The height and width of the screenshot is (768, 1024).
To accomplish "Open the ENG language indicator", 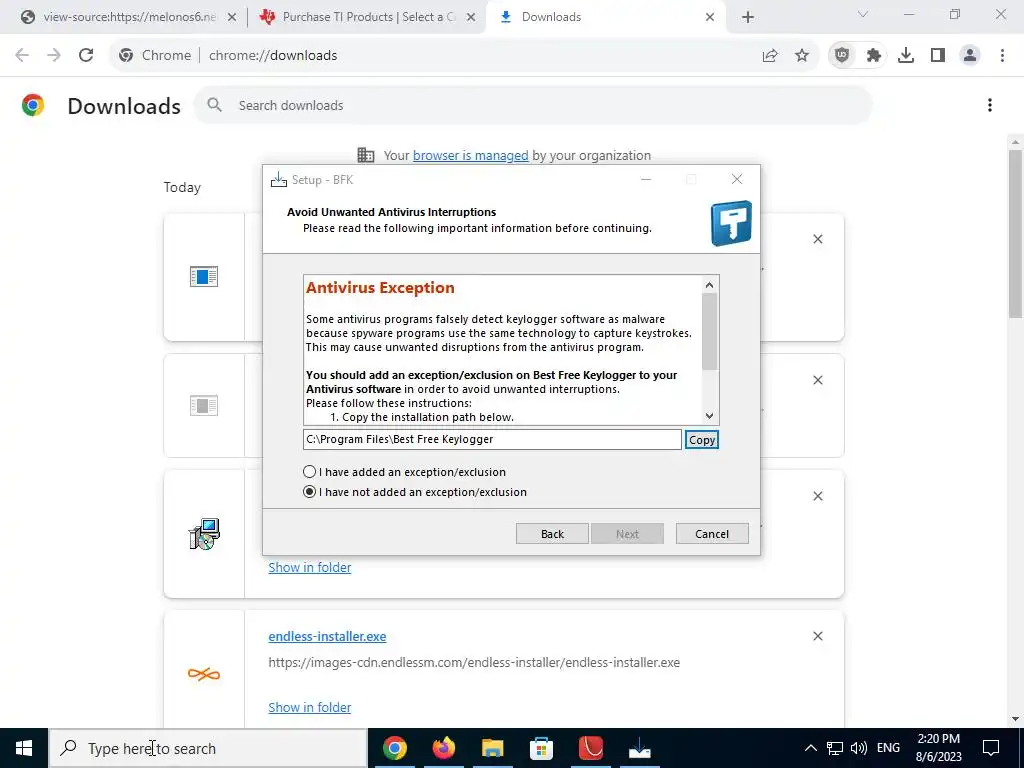I will [888, 748].
